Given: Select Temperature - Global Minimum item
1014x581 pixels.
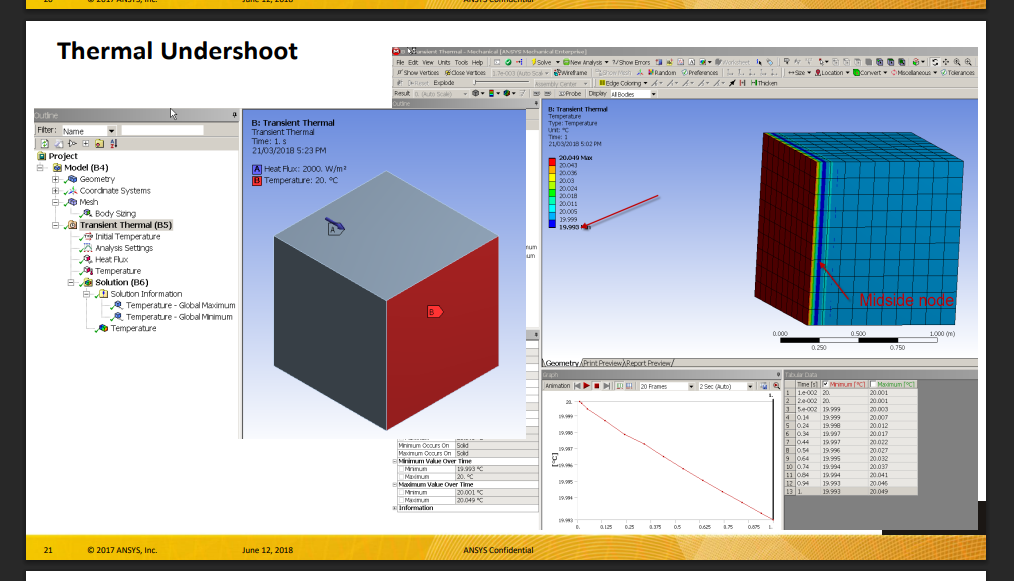Looking at the screenshot, I should (179, 317).
